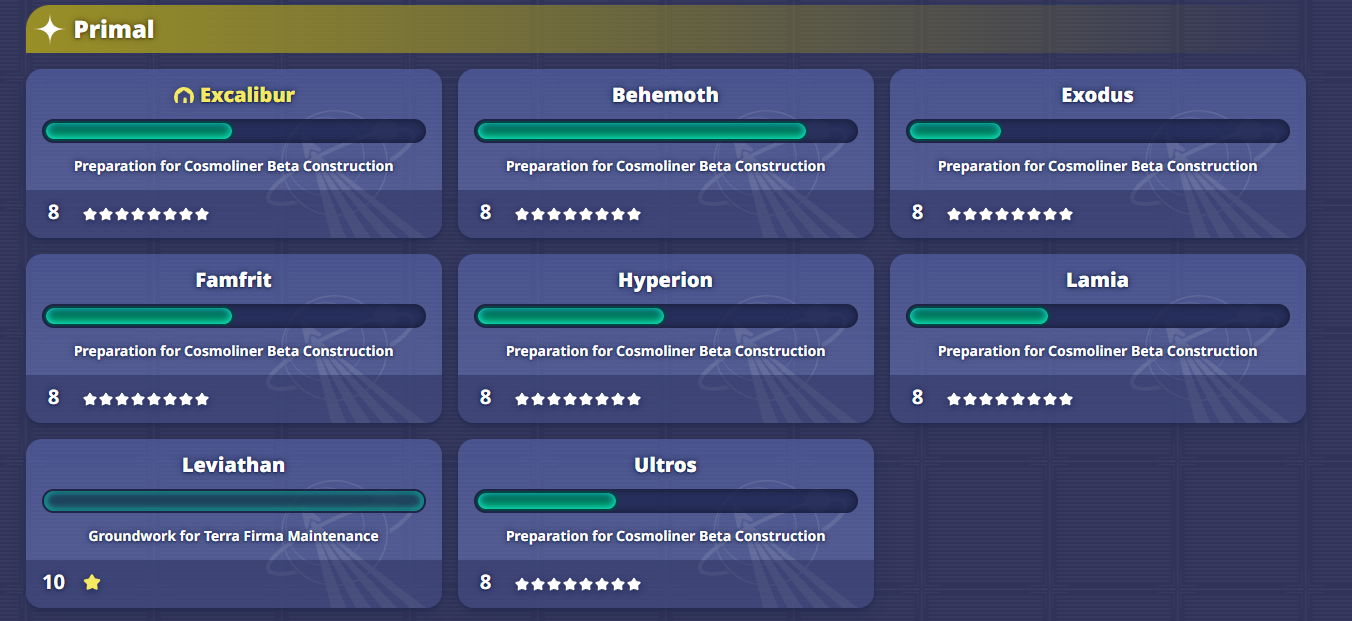1352x621 pixels.
Task: Click Ultros's level number 8
Action: pos(486,582)
